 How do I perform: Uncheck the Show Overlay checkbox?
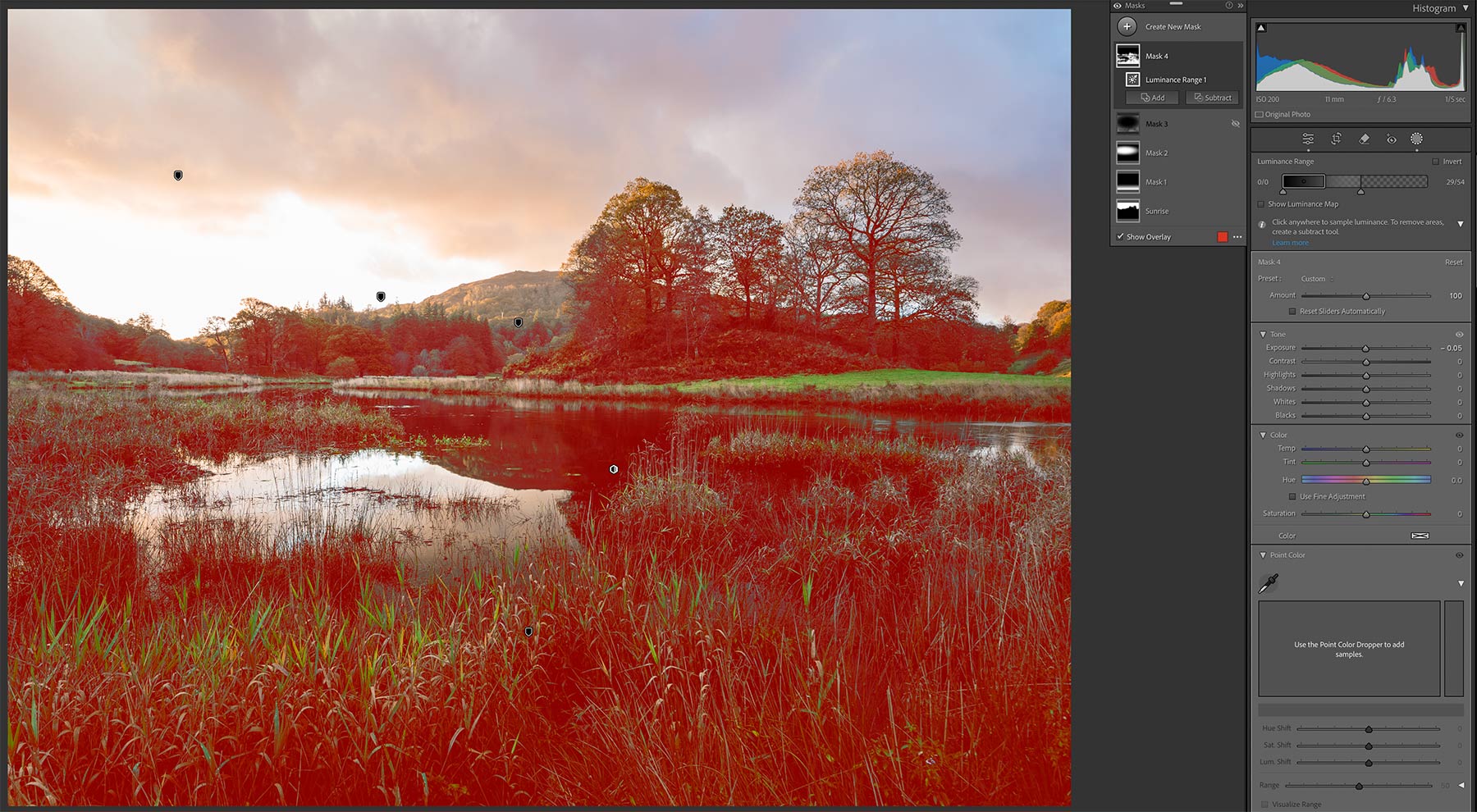click(1120, 236)
